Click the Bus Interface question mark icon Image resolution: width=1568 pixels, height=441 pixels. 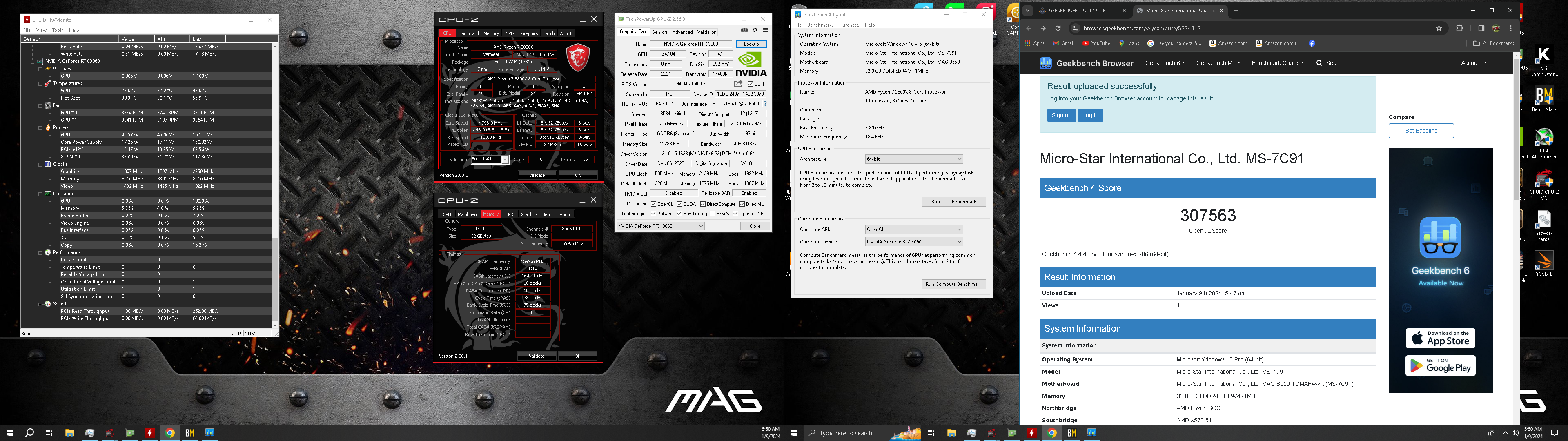765,104
